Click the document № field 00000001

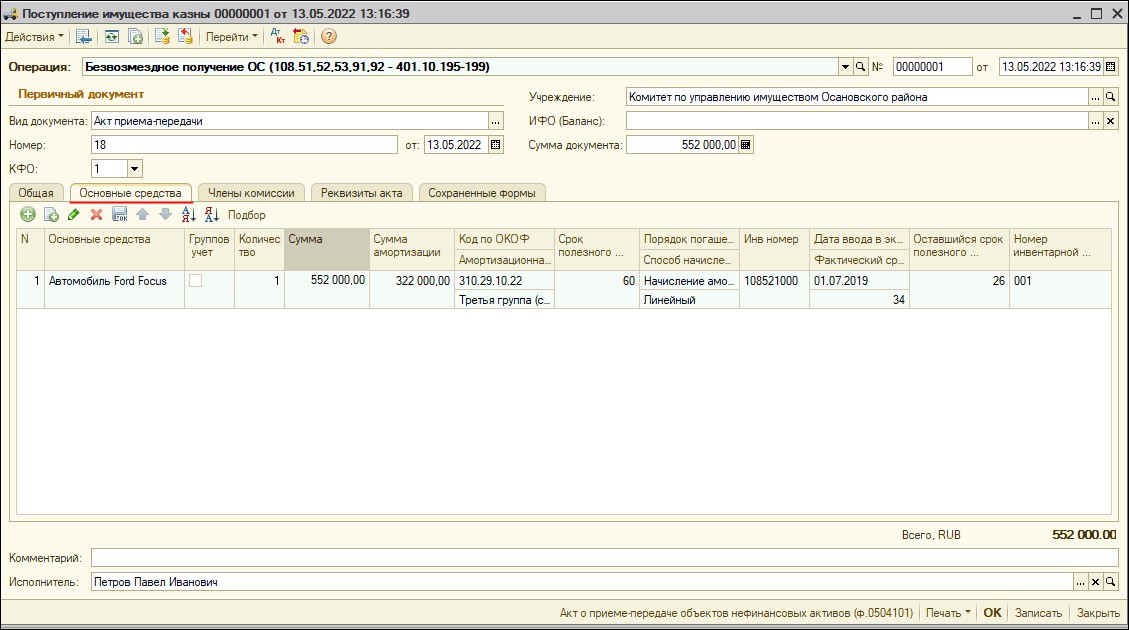(x=932, y=67)
